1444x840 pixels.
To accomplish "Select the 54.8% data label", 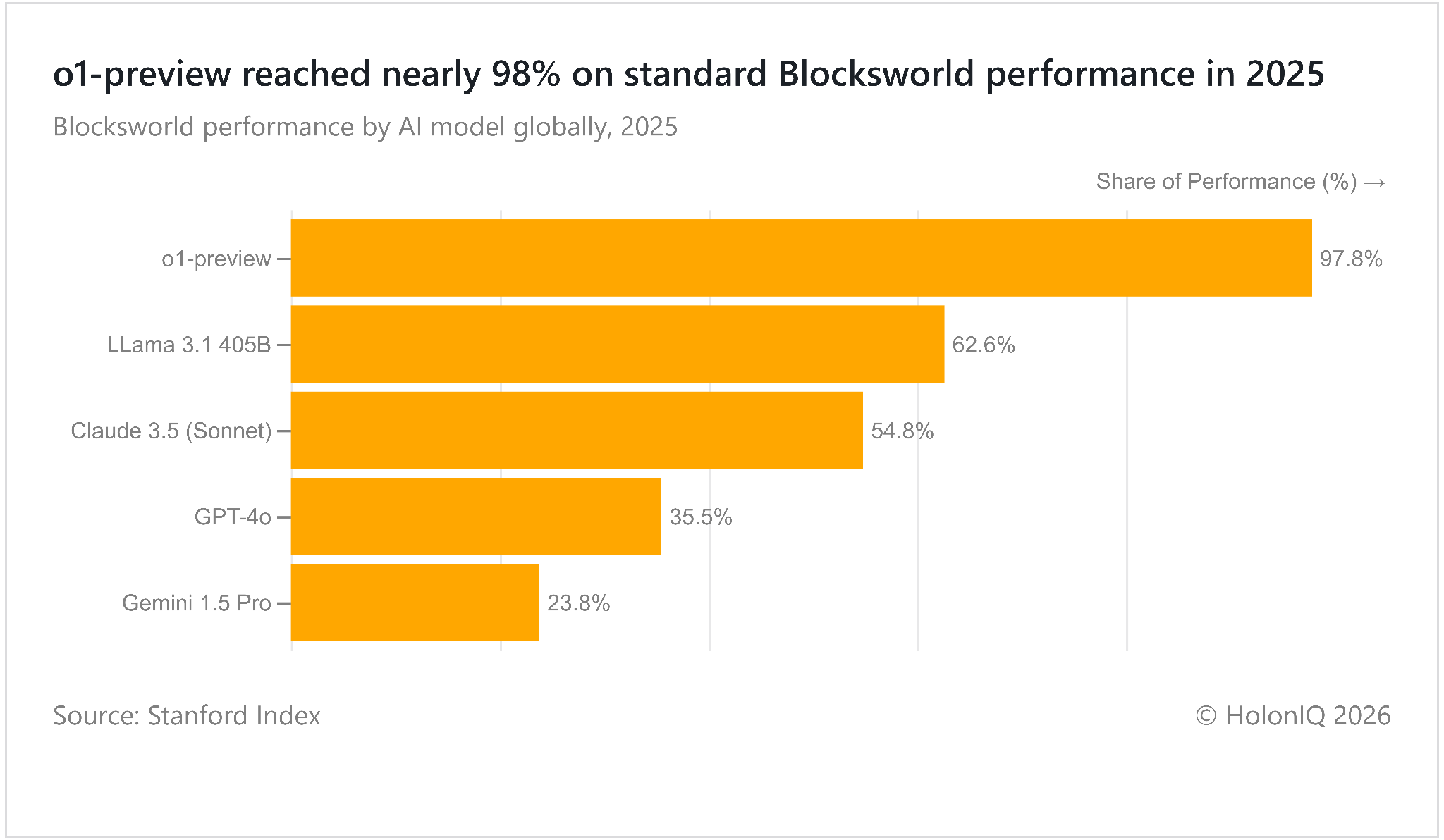I will click(x=902, y=431).
